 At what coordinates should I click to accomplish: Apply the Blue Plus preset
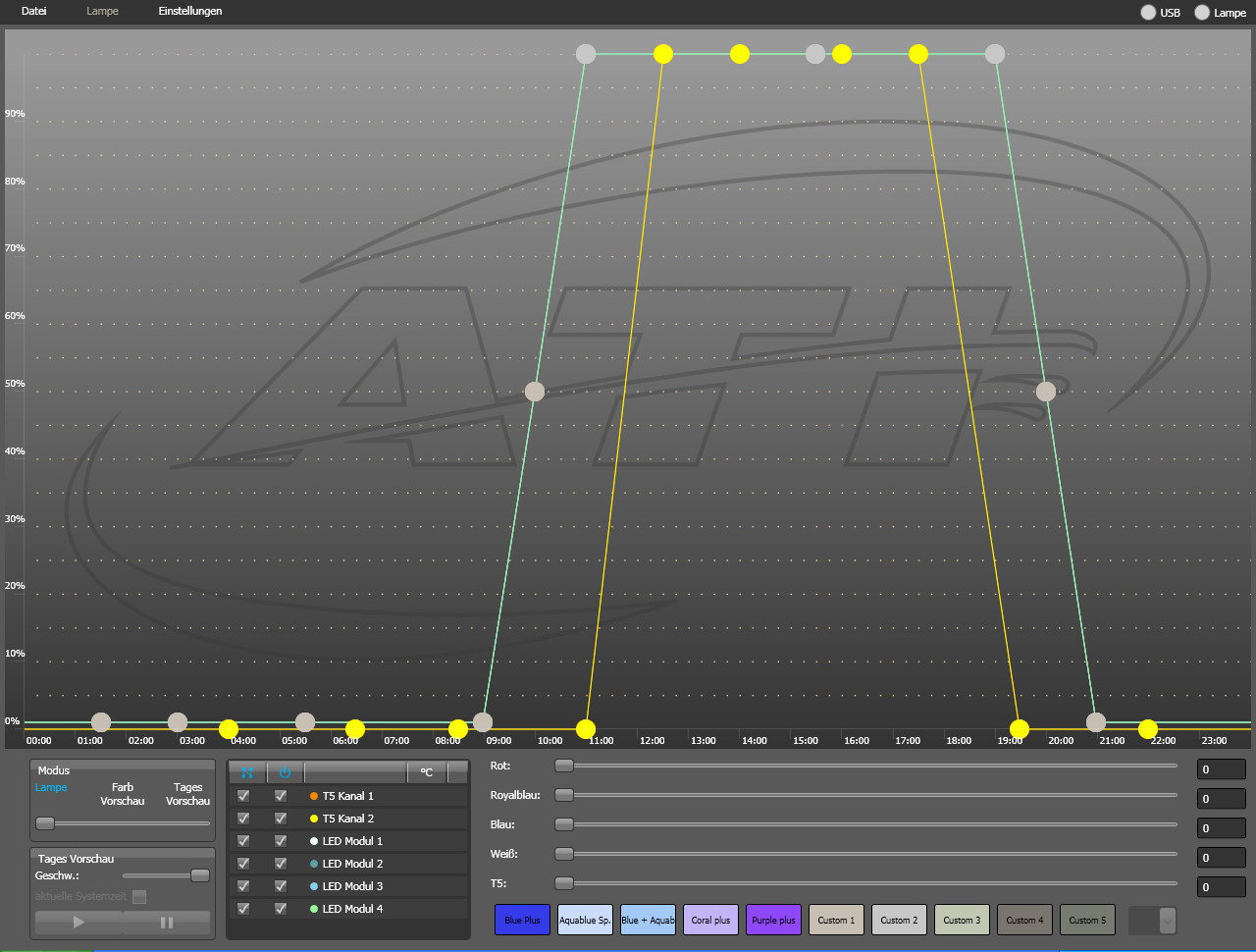pos(523,920)
